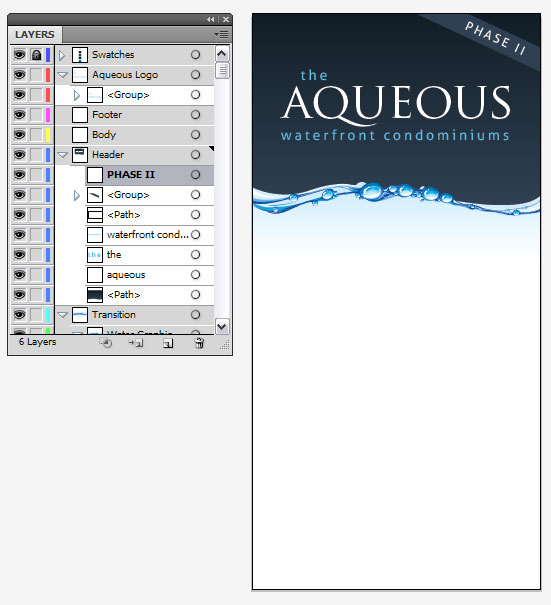Expand the Swatches layer
The image size is (551, 605).
(62, 55)
